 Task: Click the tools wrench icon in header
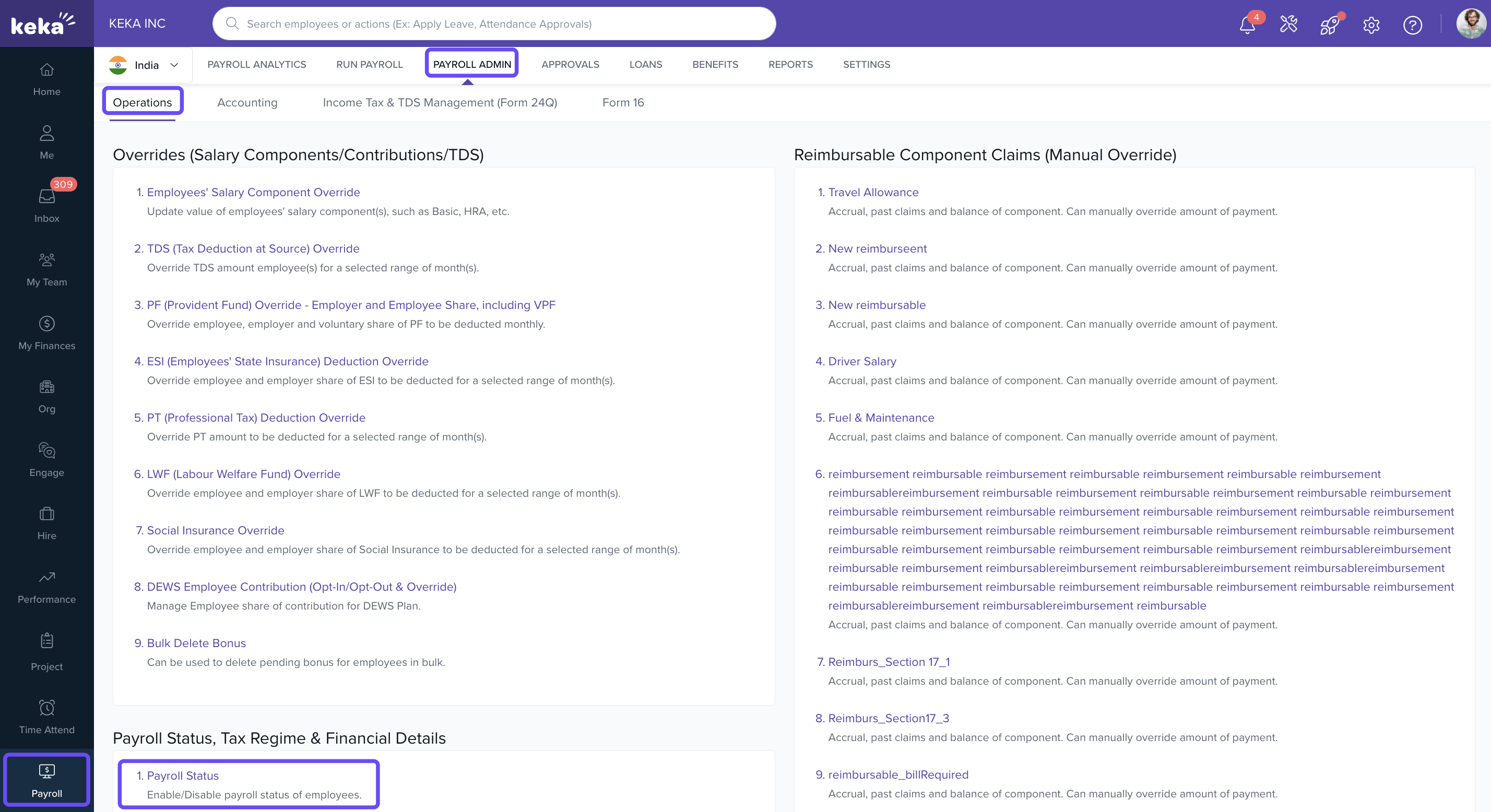(x=1288, y=25)
